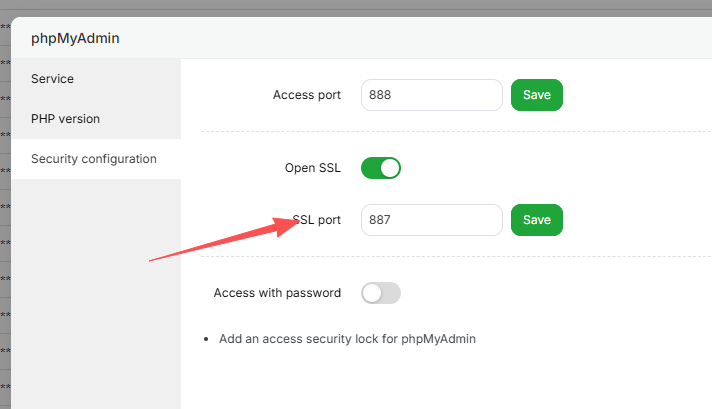Save the SSL port value

pos(537,220)
